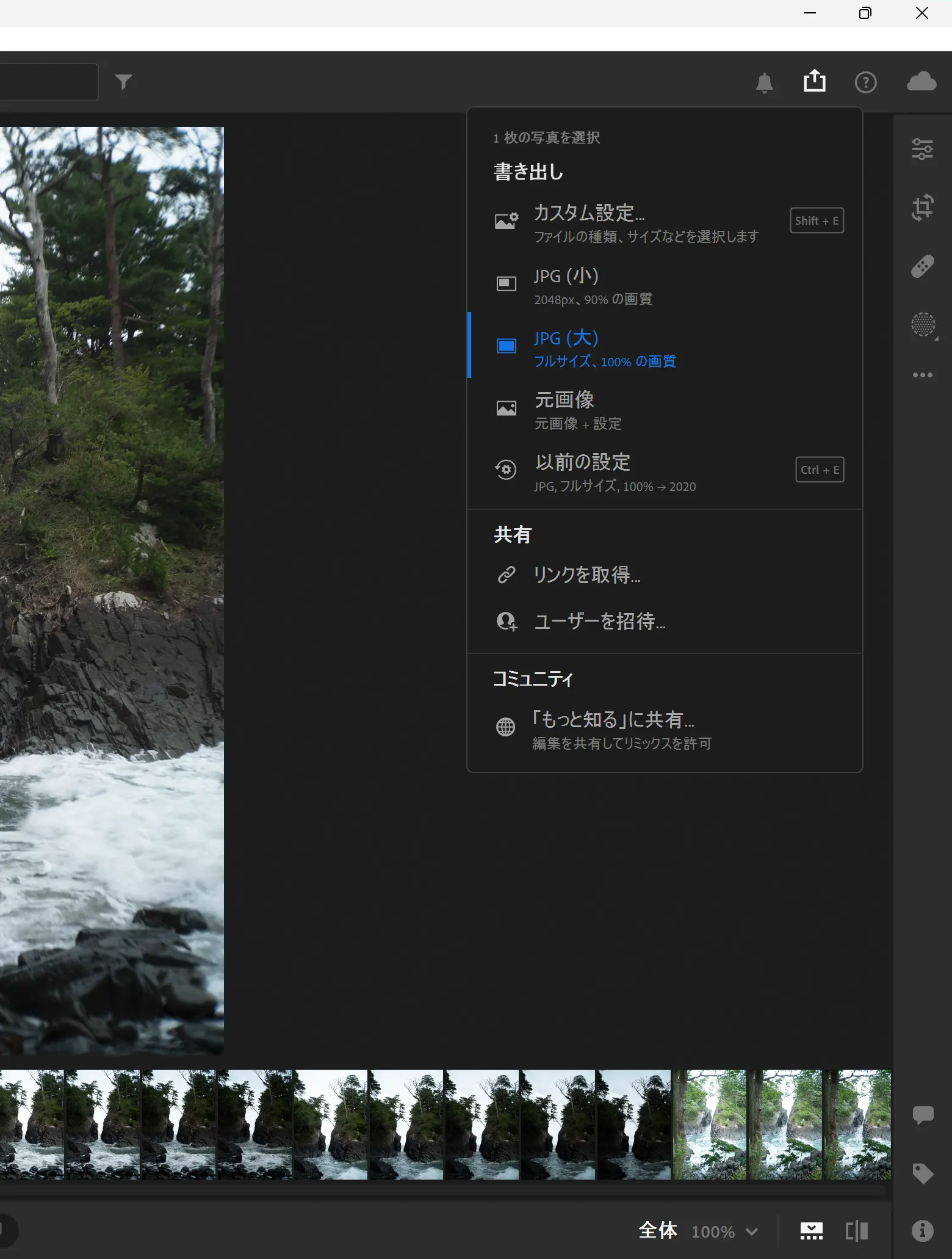Expand the 100% zoom dropdown arrow
Viewport: 952px width, 1259px height.
[x=752, y=1232]
